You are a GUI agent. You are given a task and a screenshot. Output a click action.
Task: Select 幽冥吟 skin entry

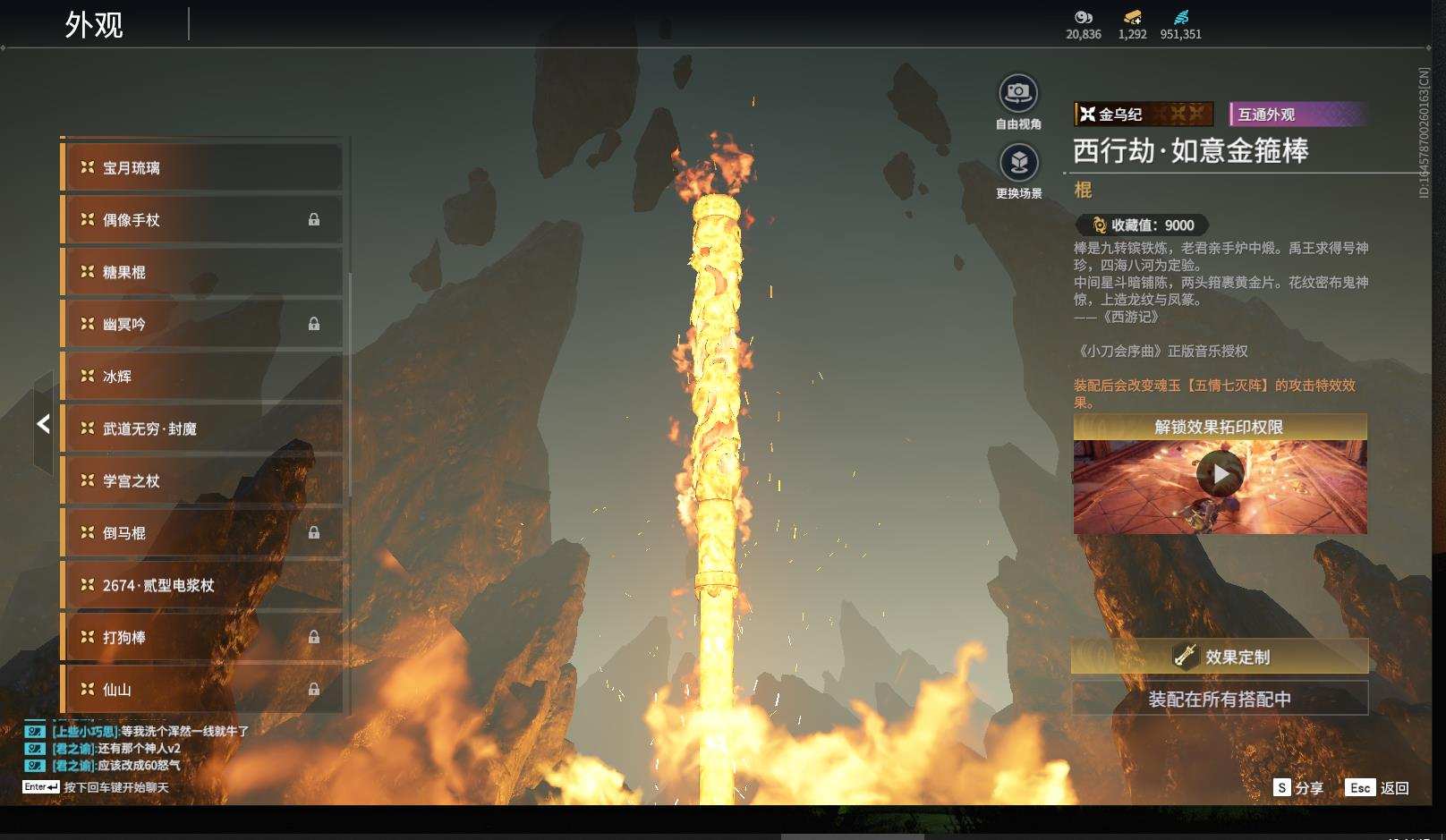pos(202,324)
